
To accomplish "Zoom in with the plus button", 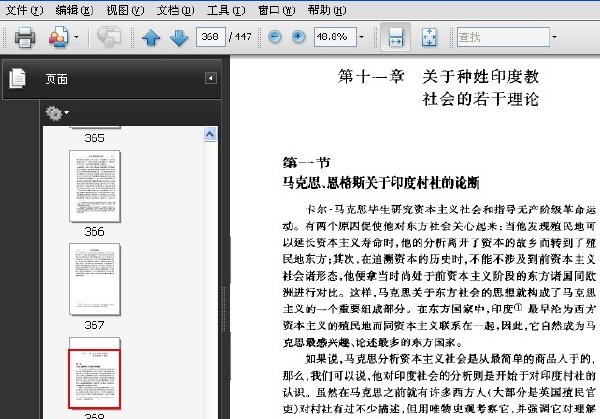I will point(298,37).
